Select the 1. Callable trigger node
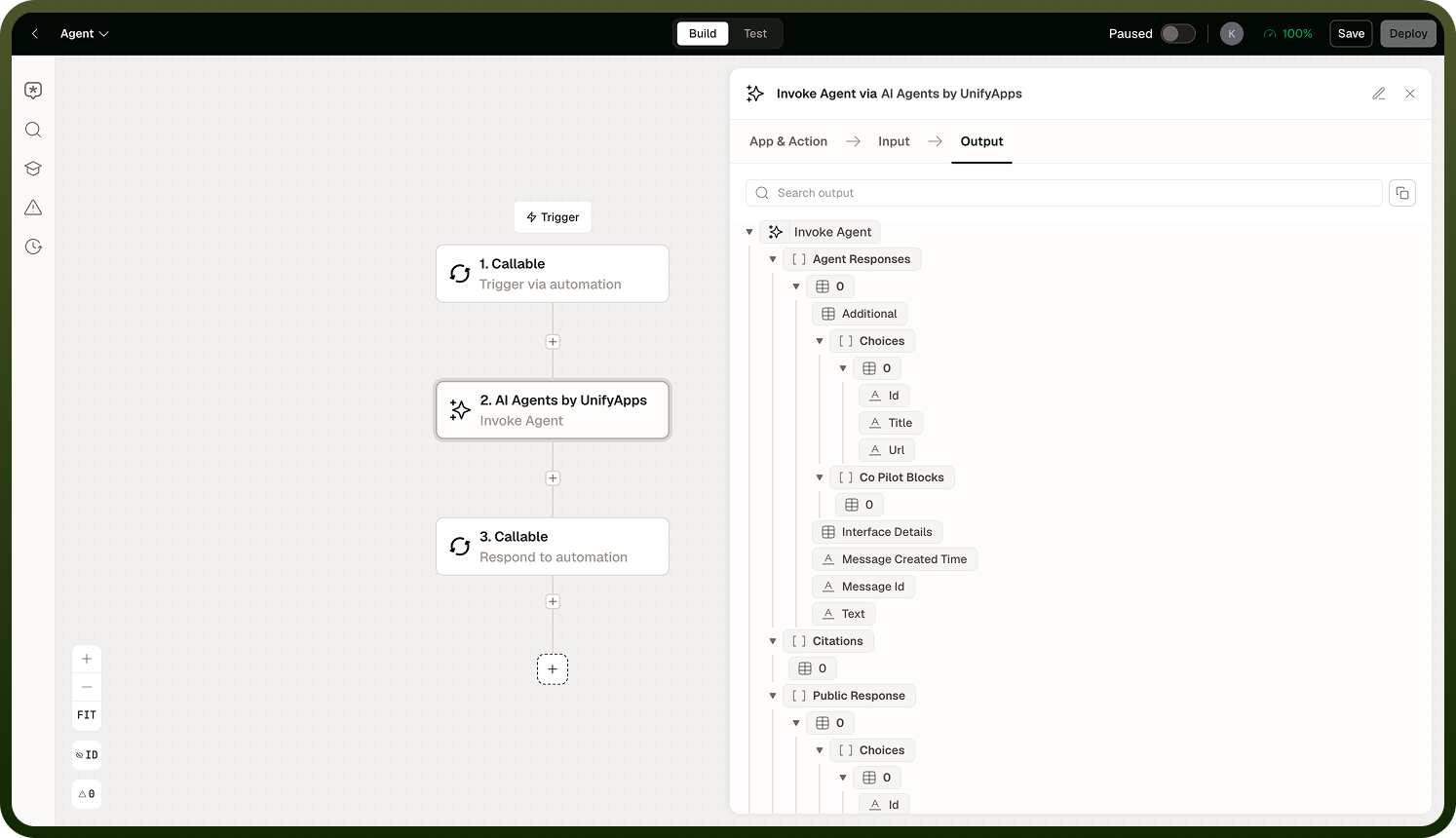Screen dimensions: 1456x838 (553, 274)
